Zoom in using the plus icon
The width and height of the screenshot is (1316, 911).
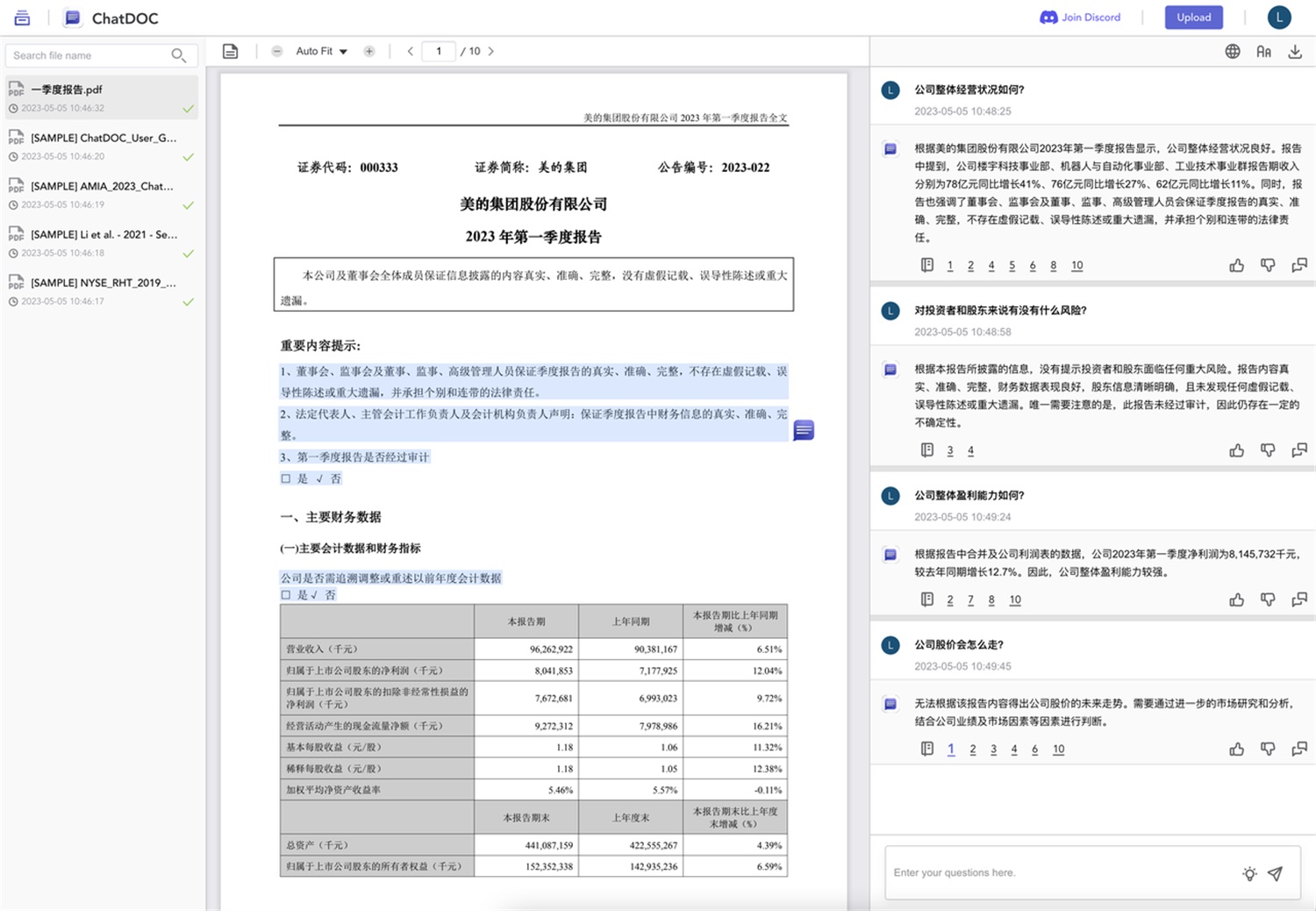pos(369,51)
